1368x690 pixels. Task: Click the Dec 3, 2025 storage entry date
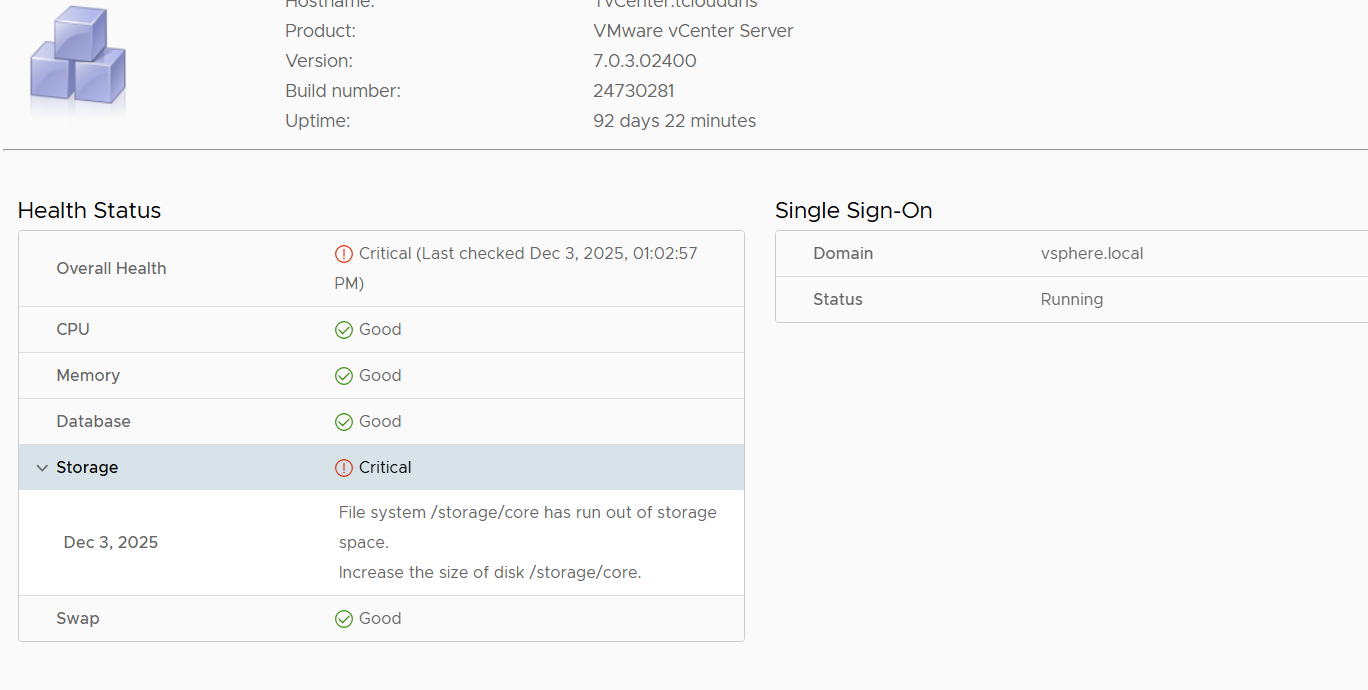[x=111, y=542]
